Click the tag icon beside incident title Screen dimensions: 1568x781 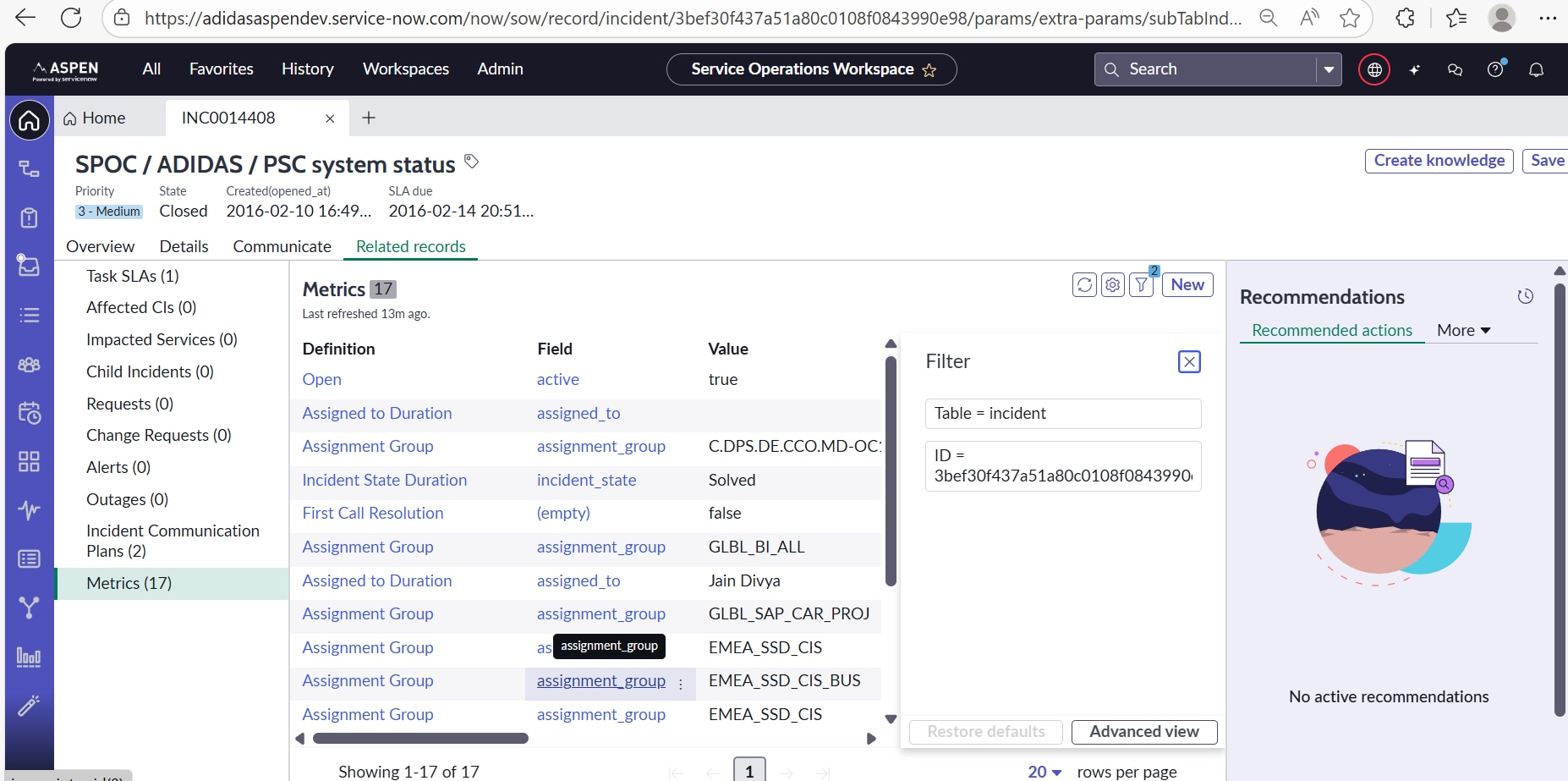472,161
